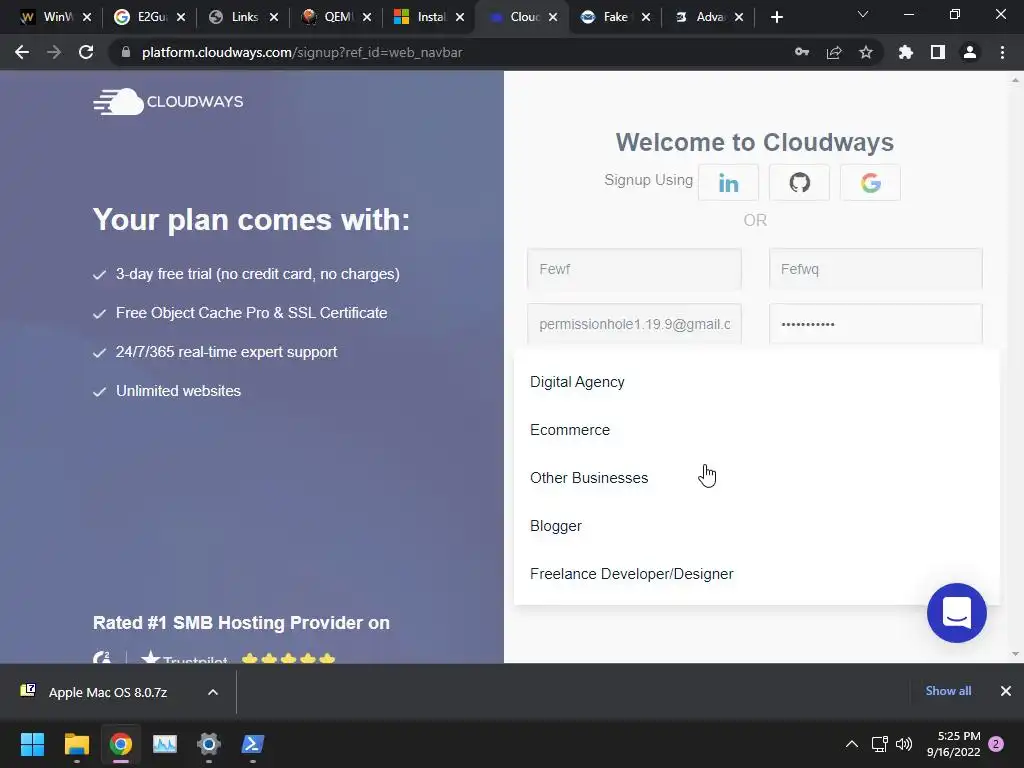Screen dimensions: 1024x768
Task: Reload the Cloudways signup page
Action: tap(86, 52)
